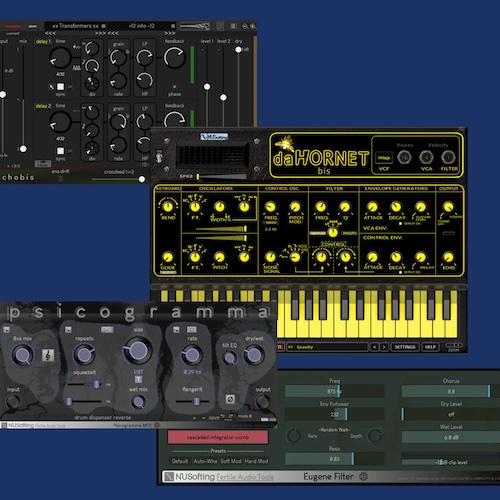Select the Auto-Wha preset in Eugene Filter
500x500 pixels.
point(205,461)
